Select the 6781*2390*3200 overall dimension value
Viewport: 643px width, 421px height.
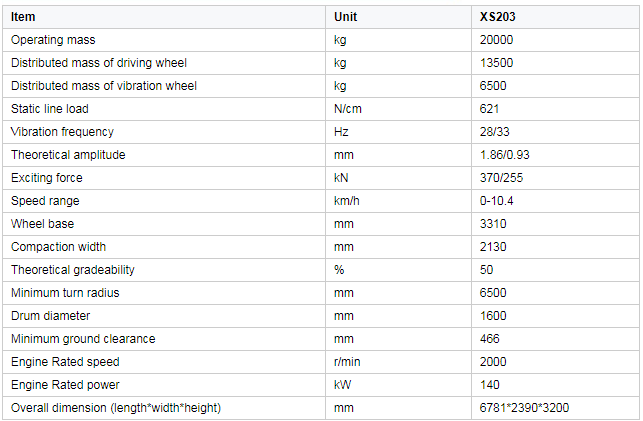(525, 408)
